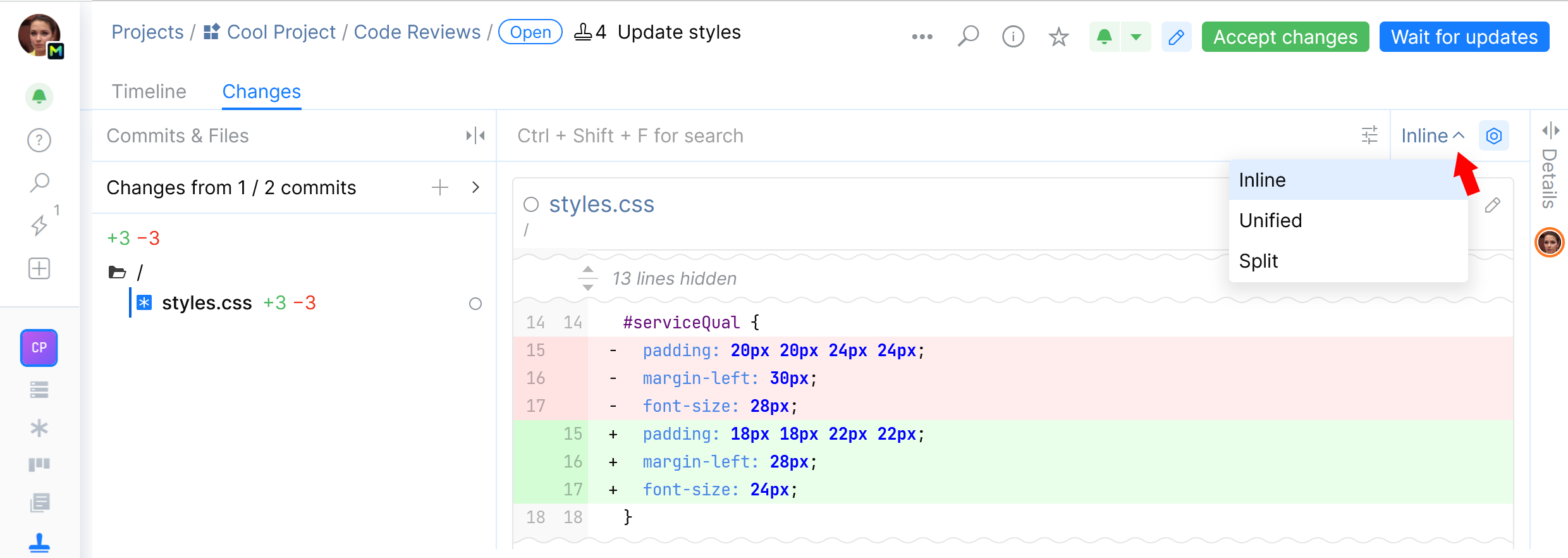Open the three-dots more actions menu

tap(922, 37)
